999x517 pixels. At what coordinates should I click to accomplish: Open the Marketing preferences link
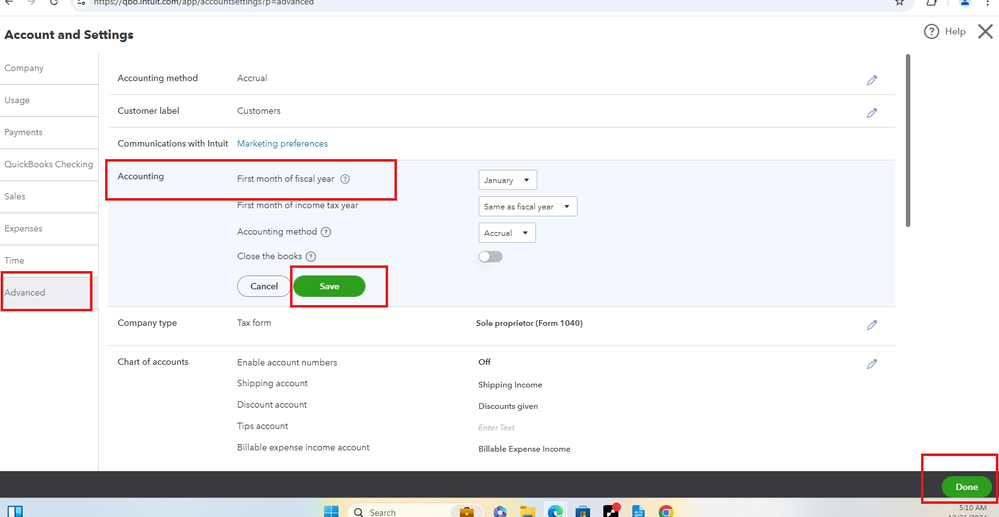pyautogui.click(x=282, y=143)
